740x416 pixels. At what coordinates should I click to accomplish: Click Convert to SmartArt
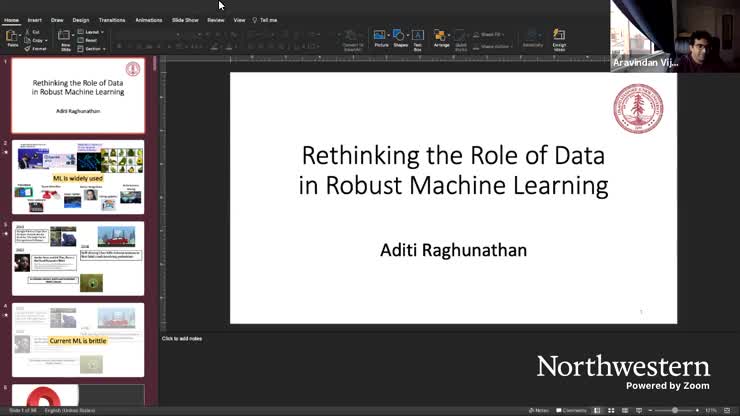click(x=352, y=40)
